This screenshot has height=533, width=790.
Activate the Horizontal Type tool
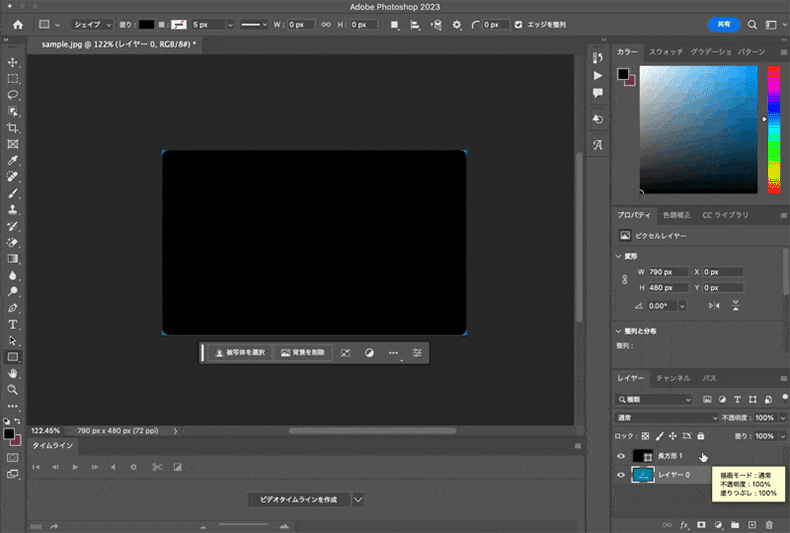pos(13,324)
